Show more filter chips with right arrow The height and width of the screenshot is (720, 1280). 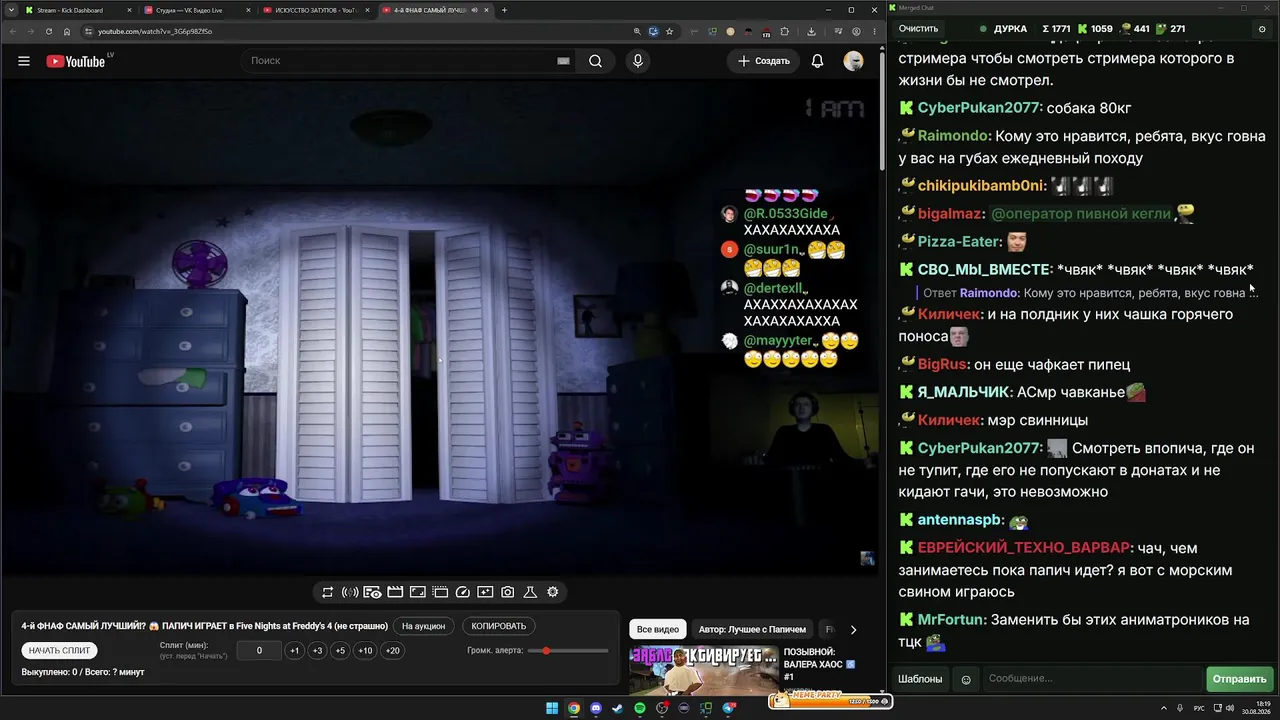(x=853, y=630)
